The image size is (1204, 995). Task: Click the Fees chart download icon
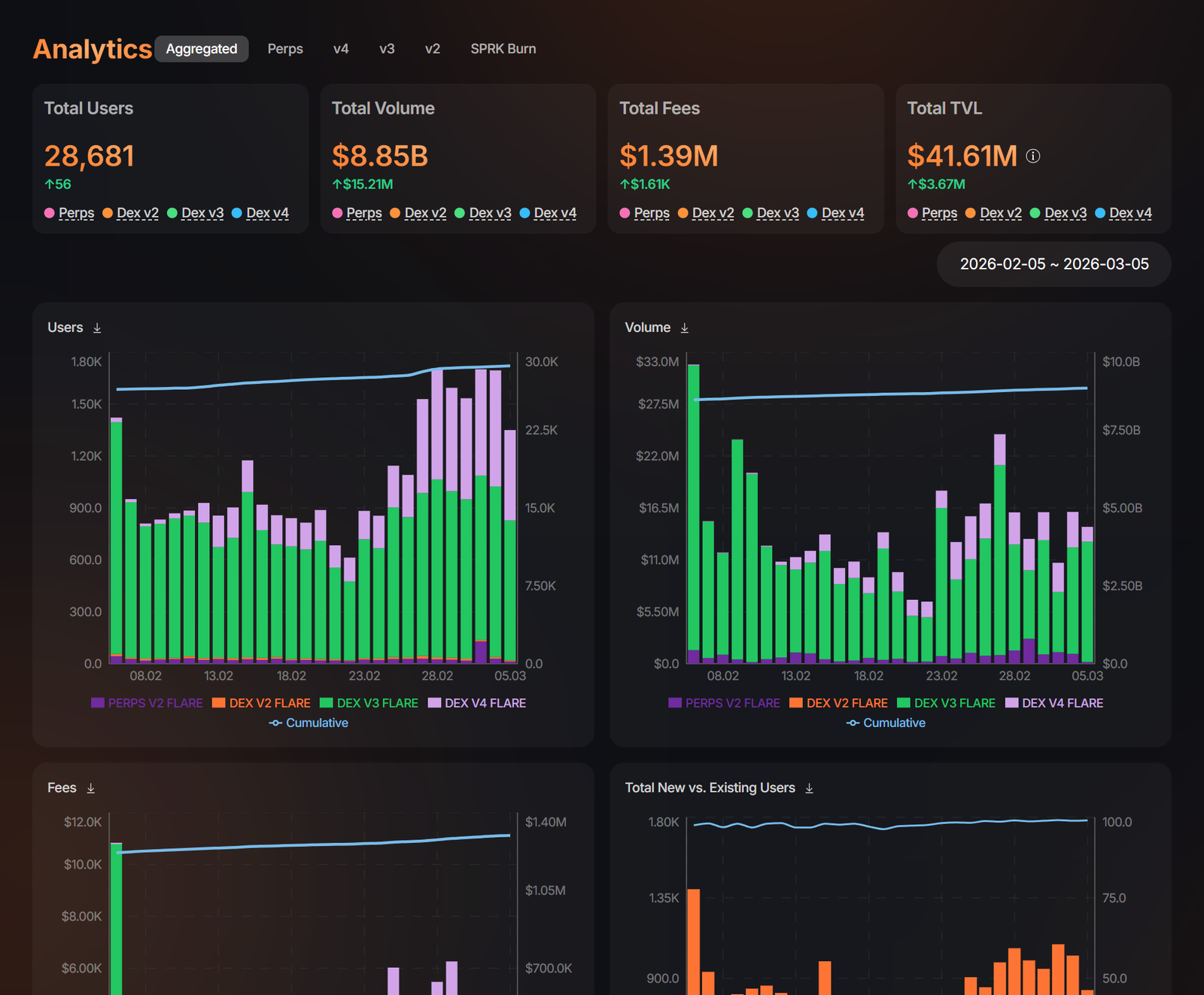[x=91, y=788]
